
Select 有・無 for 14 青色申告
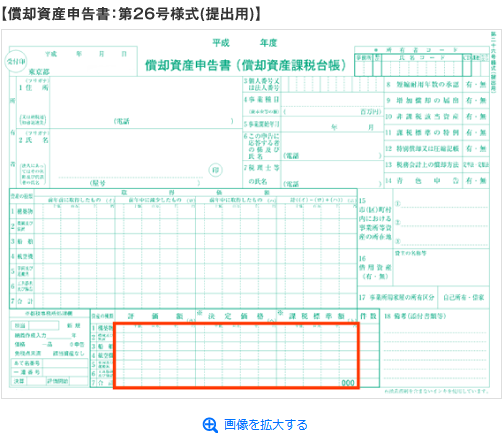476,181
